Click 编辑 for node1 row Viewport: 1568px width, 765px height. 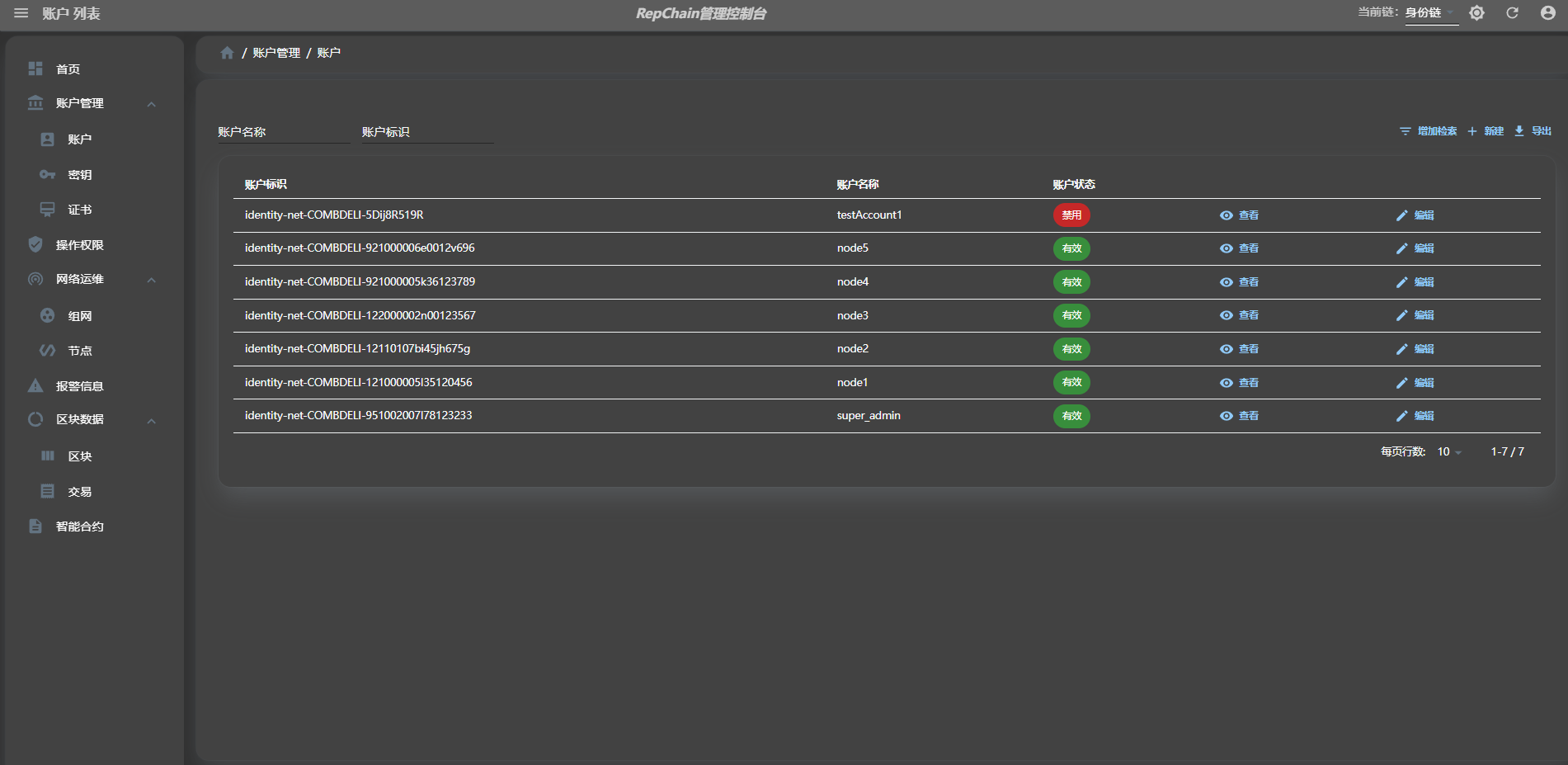pyautogui.click(x=1415, y=383)
